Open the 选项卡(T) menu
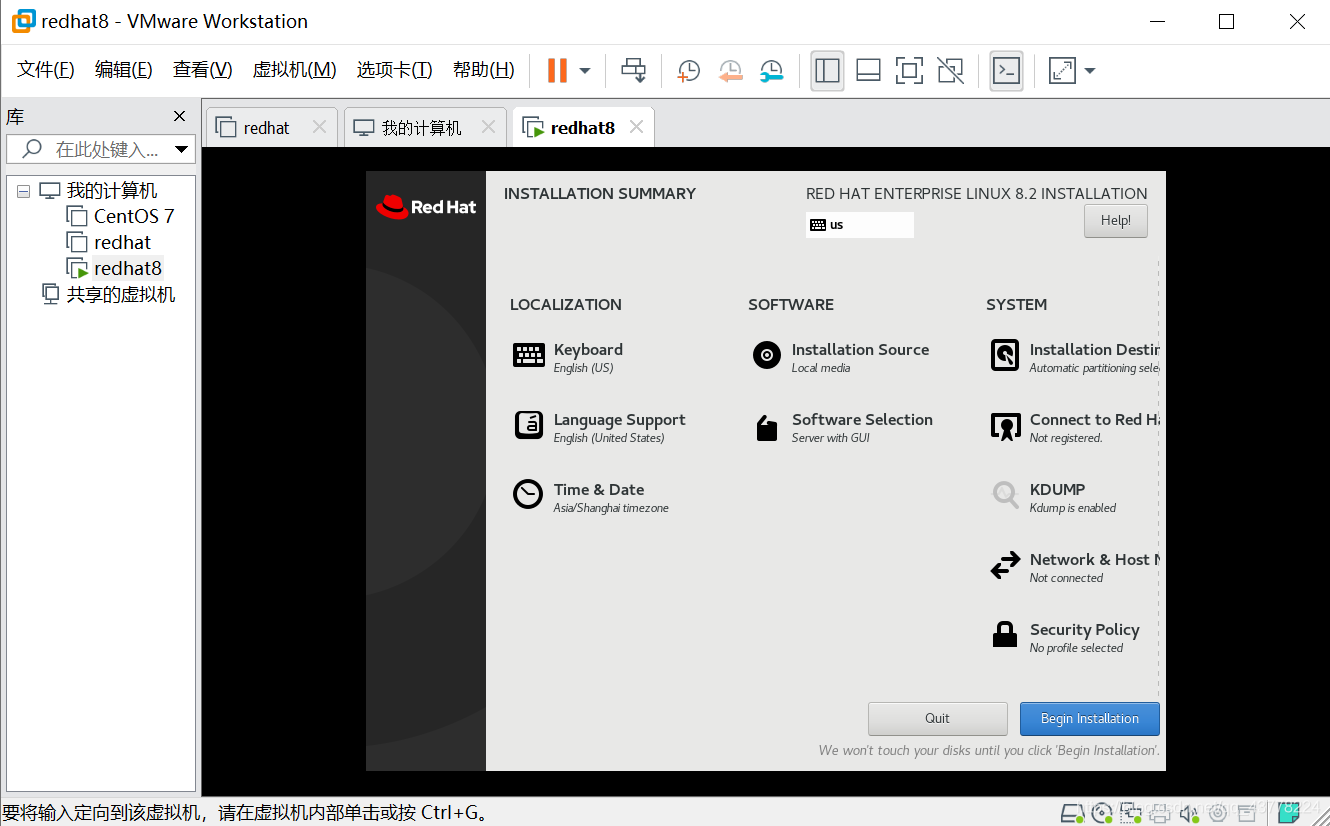The image size is (1330, 826). point(394,69)
